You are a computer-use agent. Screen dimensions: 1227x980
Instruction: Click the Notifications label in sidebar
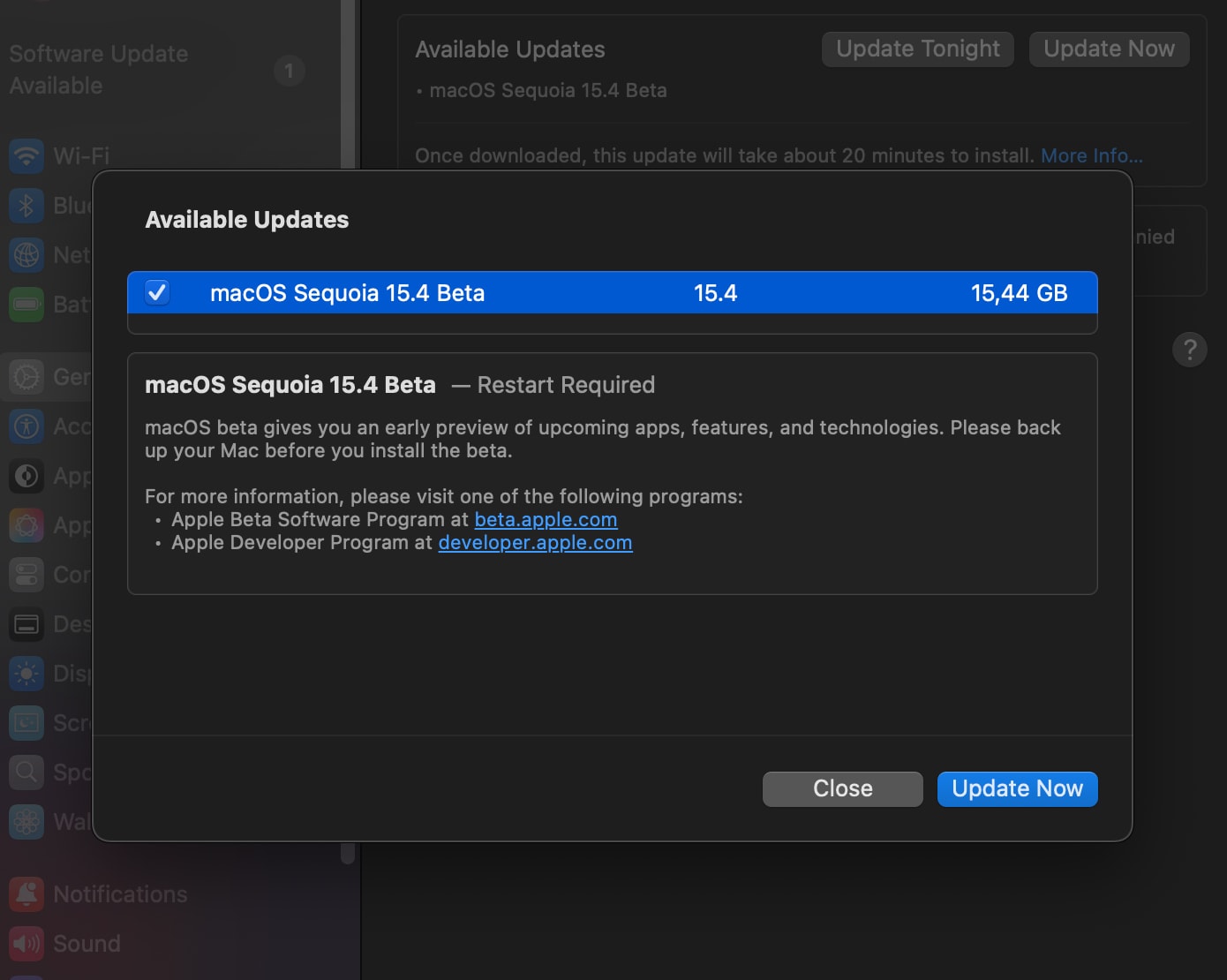pyautogui.click(x=120, y=894)
